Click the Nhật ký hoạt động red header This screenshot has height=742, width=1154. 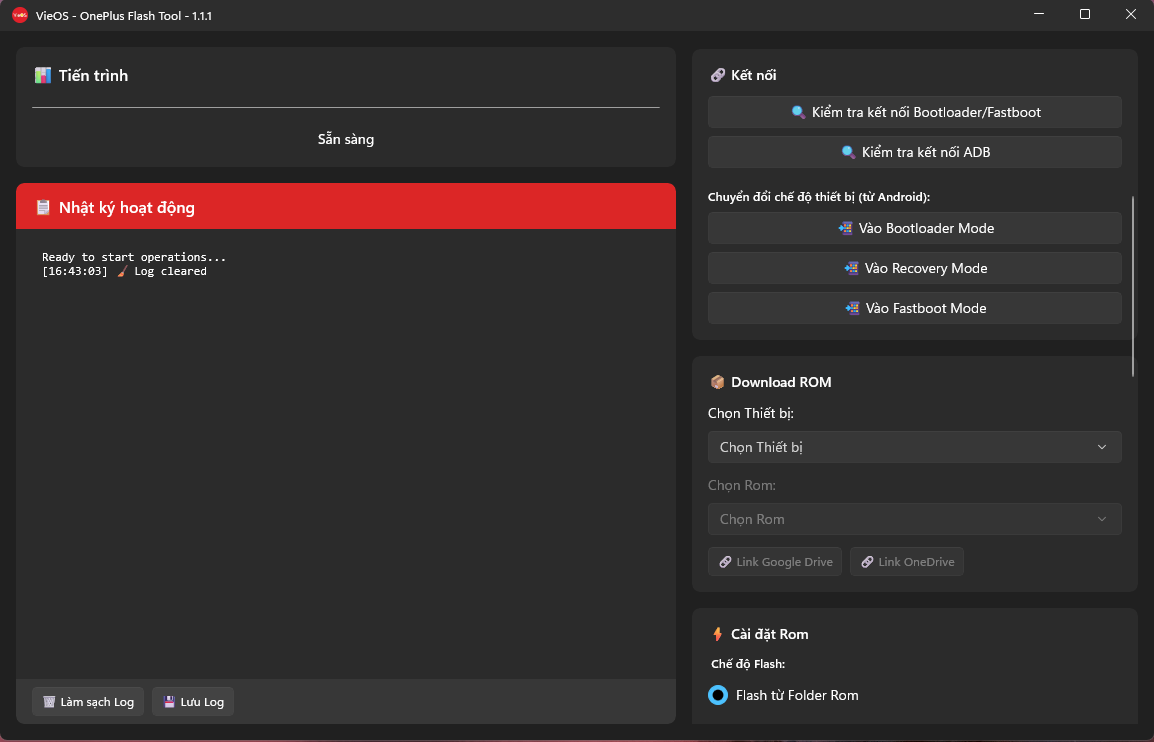pos(346,206)
